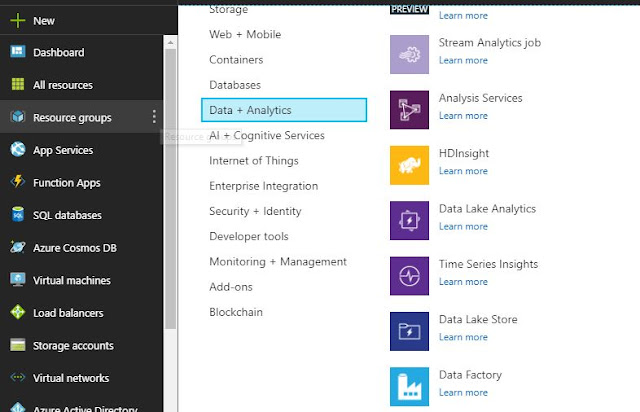Open Resource groups more options dots
The width and height of the screenshot is (640, 412).
pyautogui.click(x=154, y=118)
